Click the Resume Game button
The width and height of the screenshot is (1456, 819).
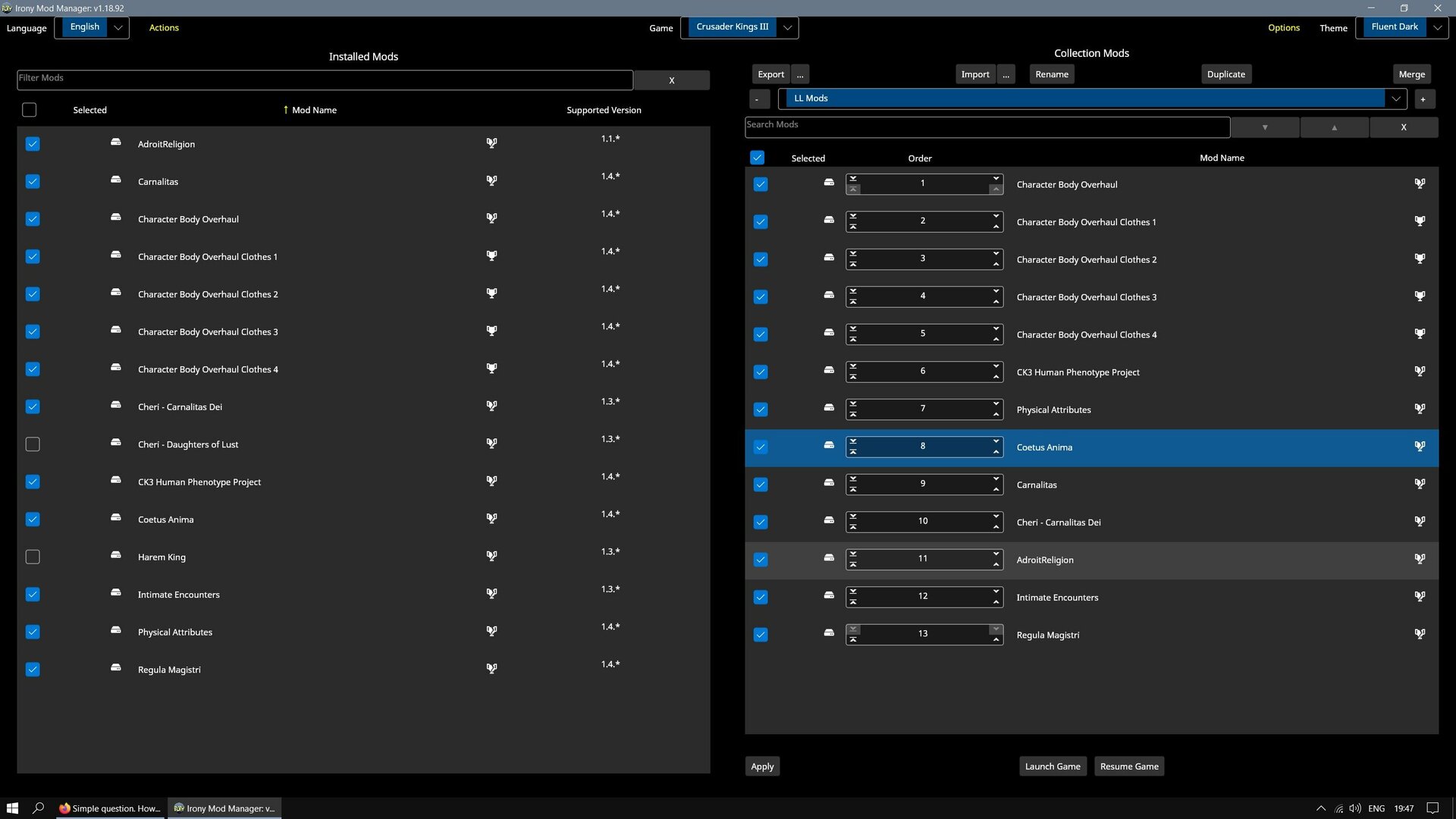[x=1129, y=767]
